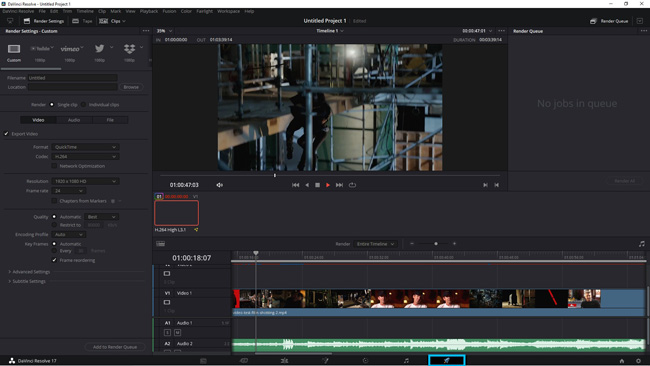The image size is (650, 366).
Task: Open the Render Queue panel button
Action: (609, 21)
